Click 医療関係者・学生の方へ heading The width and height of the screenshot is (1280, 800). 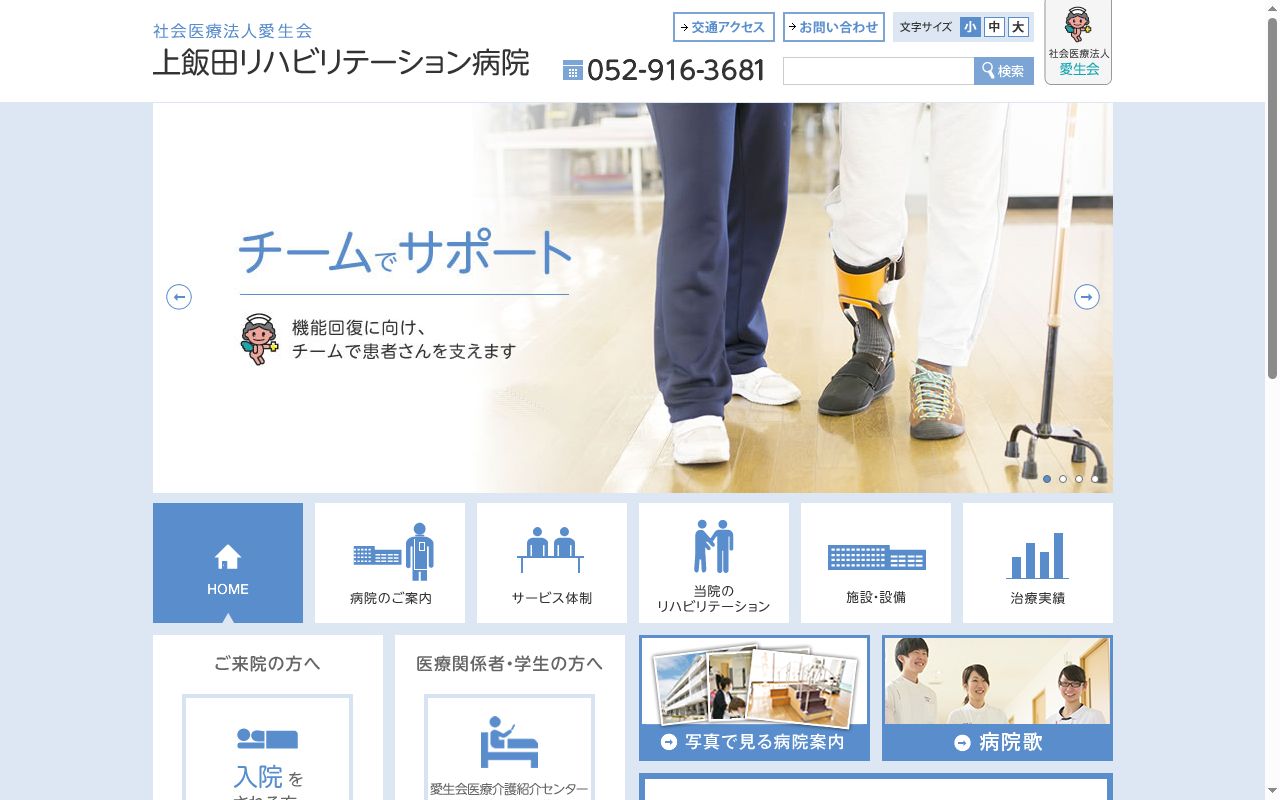pyautogui.click(x=509, y=664)
